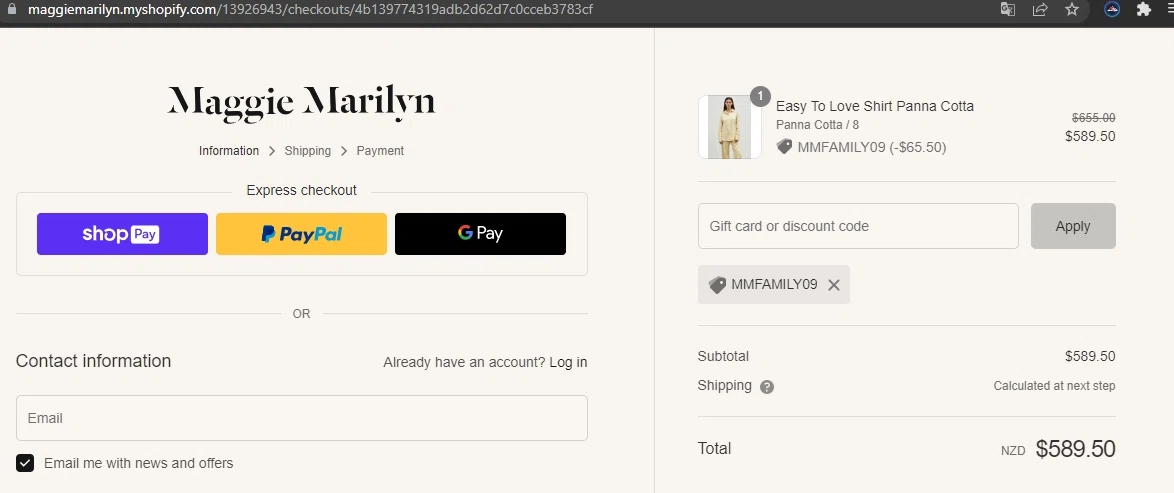
Task: Focus the Email input field
Action: [x=302, y=418]
